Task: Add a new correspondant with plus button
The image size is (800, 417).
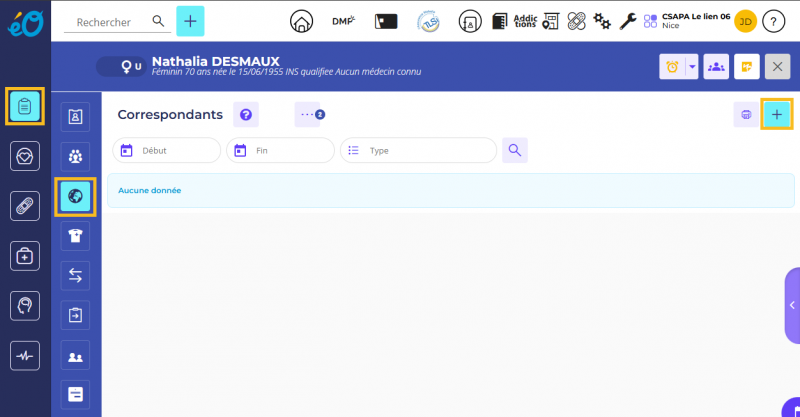Action: 777,115
